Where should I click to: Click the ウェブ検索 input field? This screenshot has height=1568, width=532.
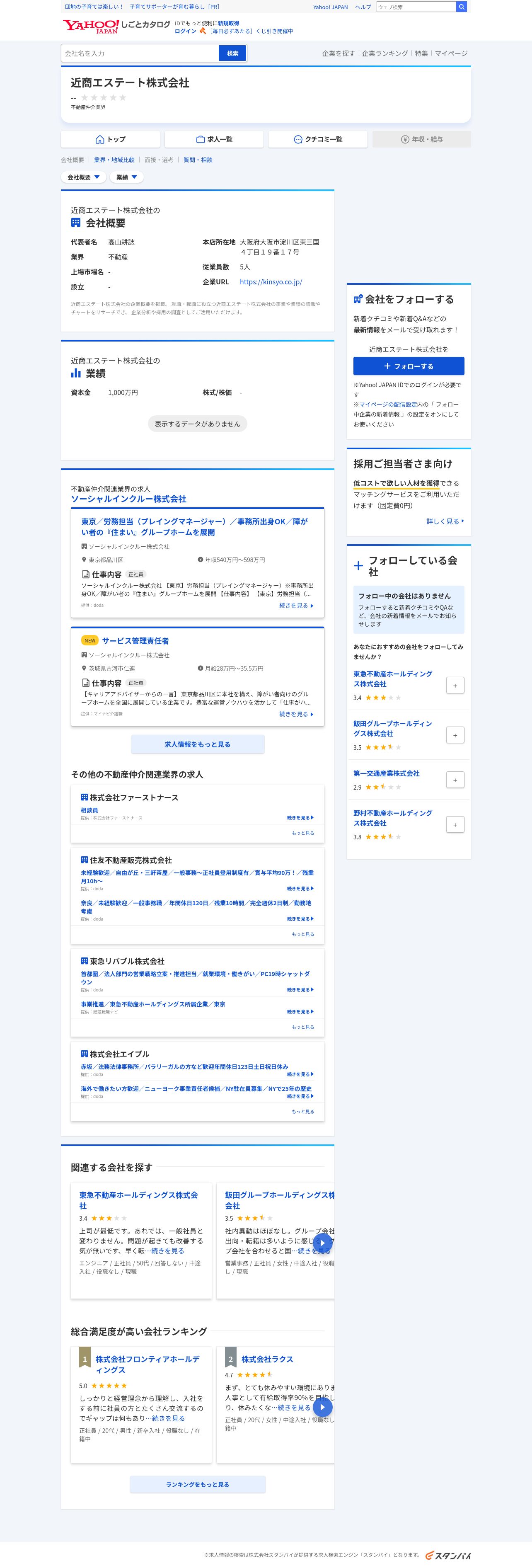point(416,7)
